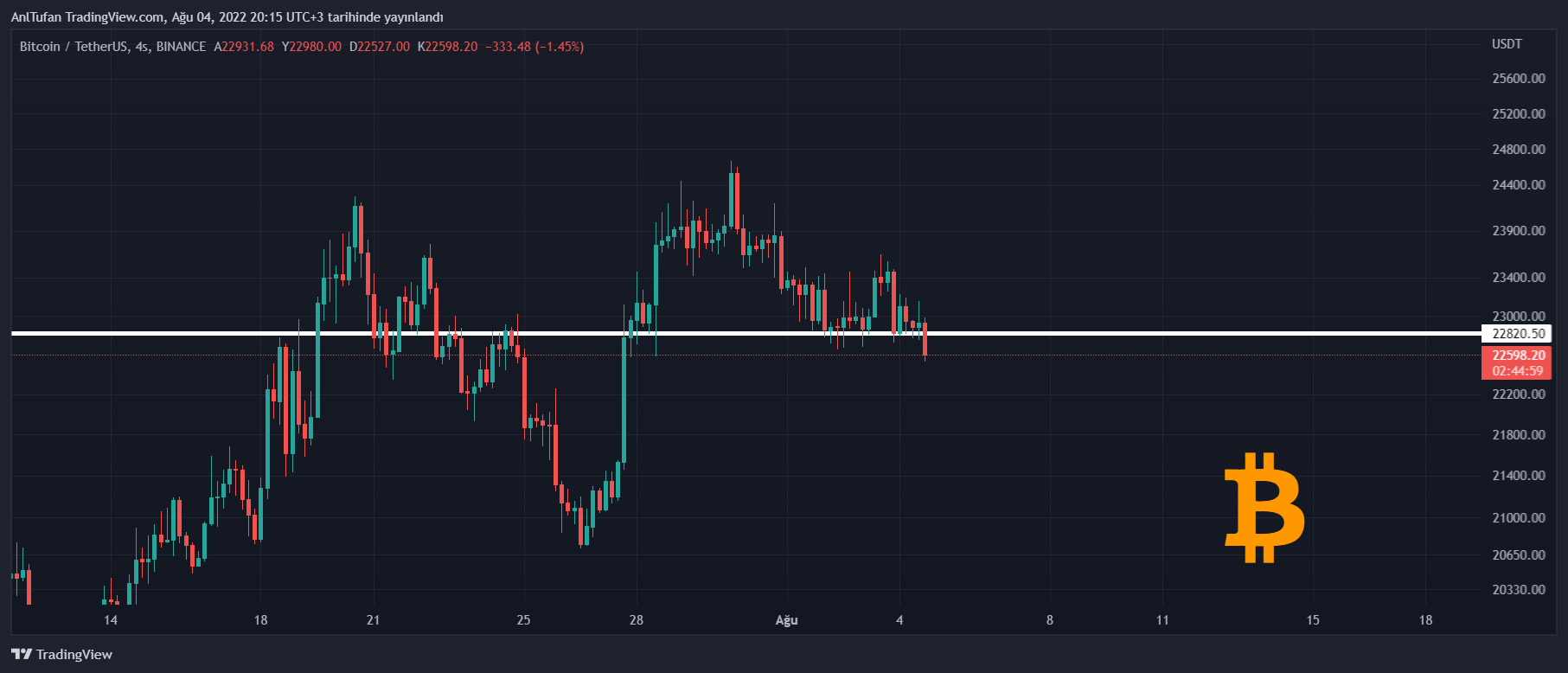1568x673 pixels.
Task: Click the candle countdown timer 02:44:59
Action: (x=1517, y=371)
